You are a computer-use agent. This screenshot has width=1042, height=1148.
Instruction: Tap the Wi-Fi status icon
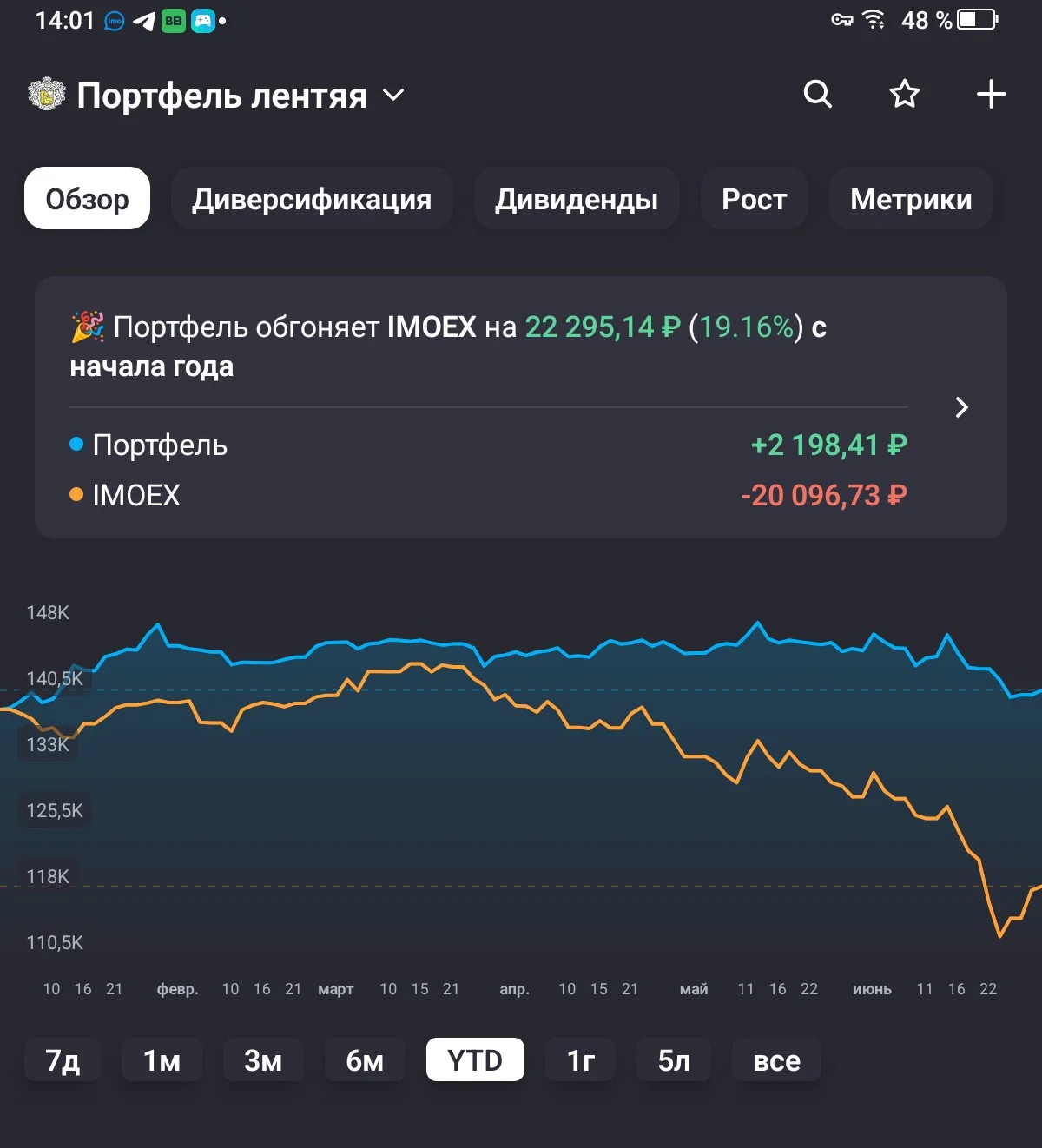tap(874, 19)
